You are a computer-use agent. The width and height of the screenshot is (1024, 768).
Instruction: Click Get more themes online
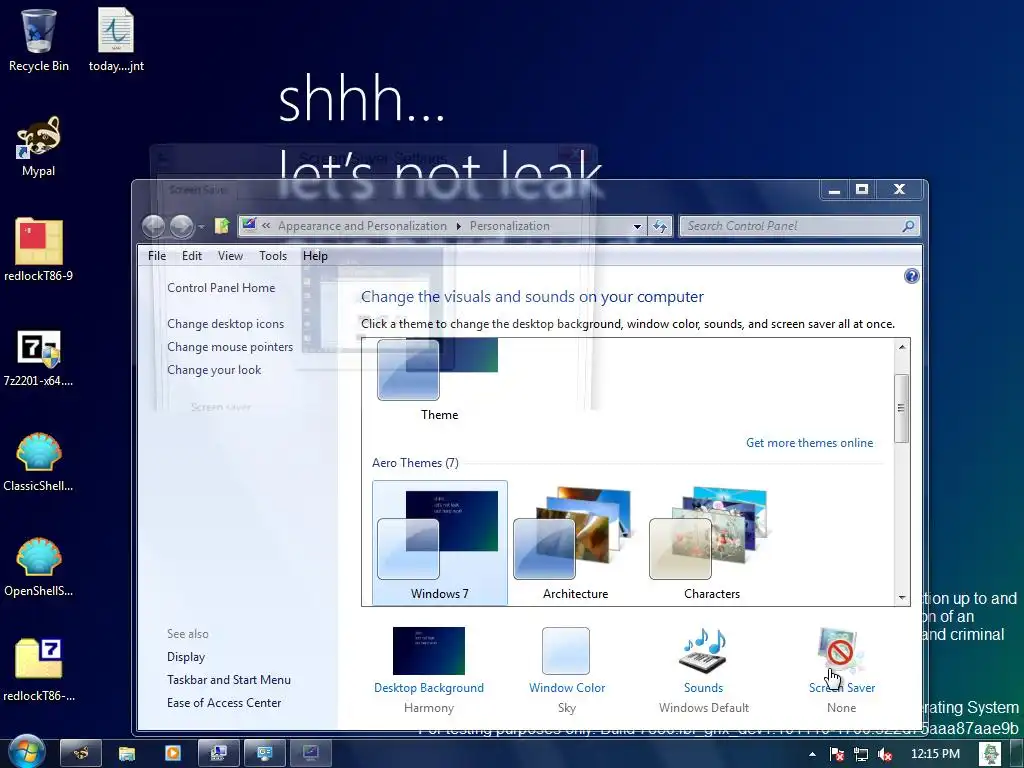pyautogui.click(x=809, y=443)
